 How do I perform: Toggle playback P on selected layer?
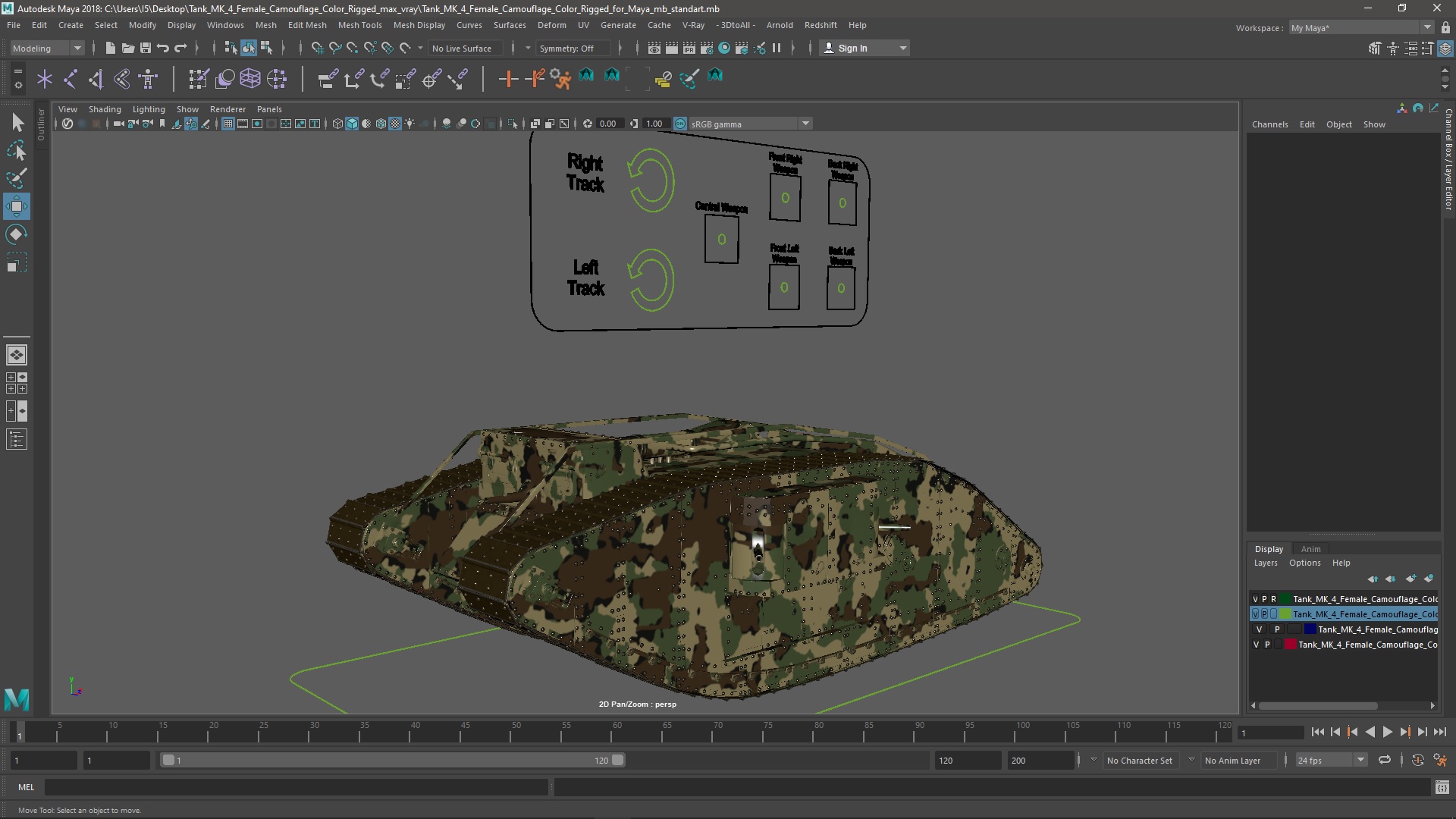1264,614
